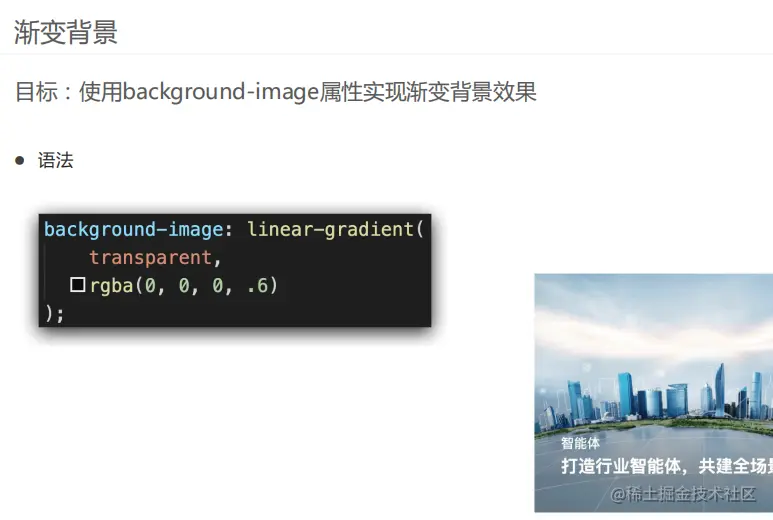Viewport: 773px width, 520px height.
Task: Click the black color swatch before rgba
Action: click(x=77, y=284)
